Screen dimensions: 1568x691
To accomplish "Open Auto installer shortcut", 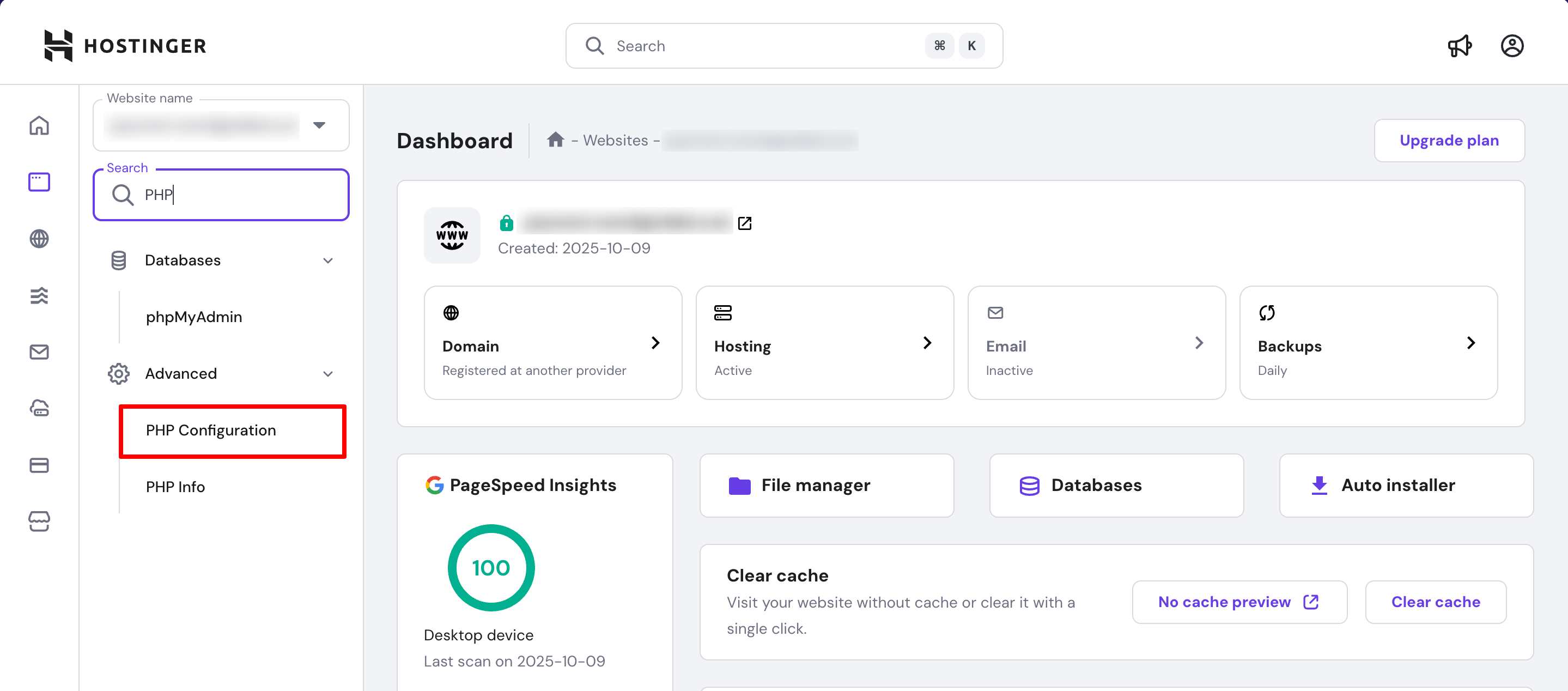I will pos(1406,485).
